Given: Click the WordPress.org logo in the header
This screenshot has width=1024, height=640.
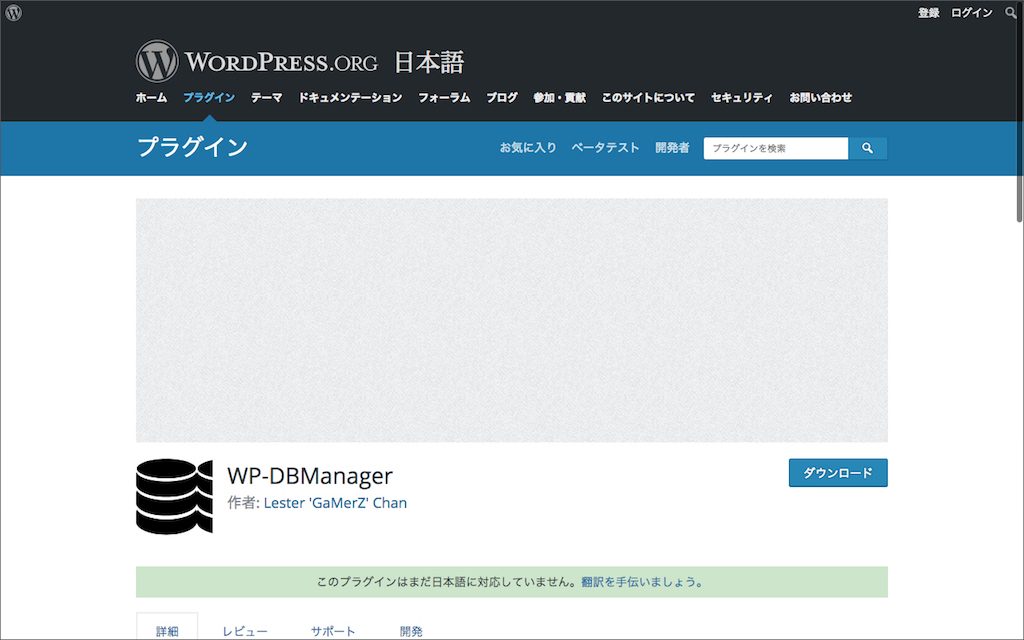Looking at the screenshot, I should pos(257,61).
